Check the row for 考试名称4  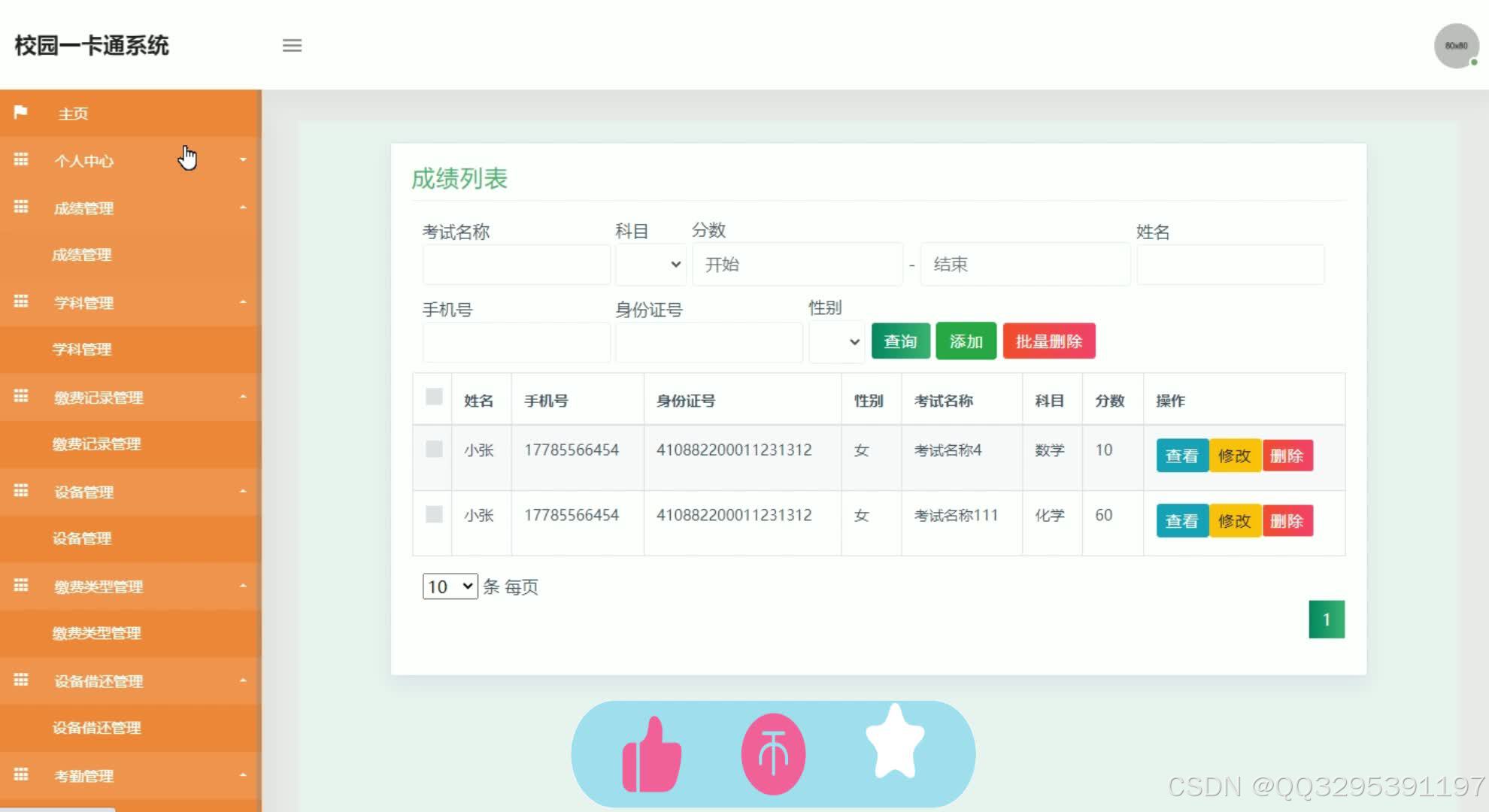(x=434, y=450)
